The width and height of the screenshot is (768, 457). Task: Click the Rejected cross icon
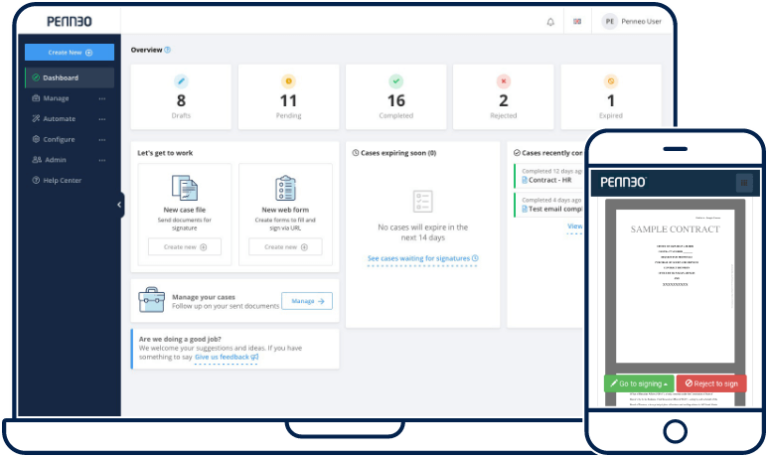(x=503, y=80)
